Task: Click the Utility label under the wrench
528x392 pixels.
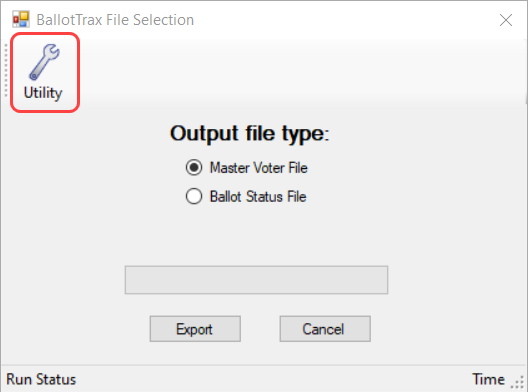Action: pos(43,93)
